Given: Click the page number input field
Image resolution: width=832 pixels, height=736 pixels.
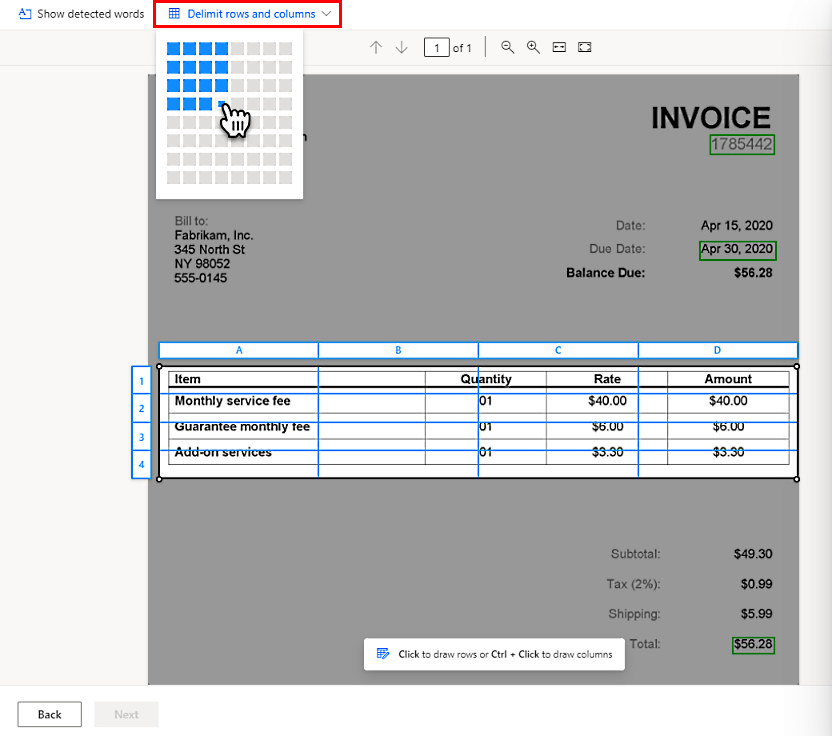Looking at the screenshot, I should 437,47.
